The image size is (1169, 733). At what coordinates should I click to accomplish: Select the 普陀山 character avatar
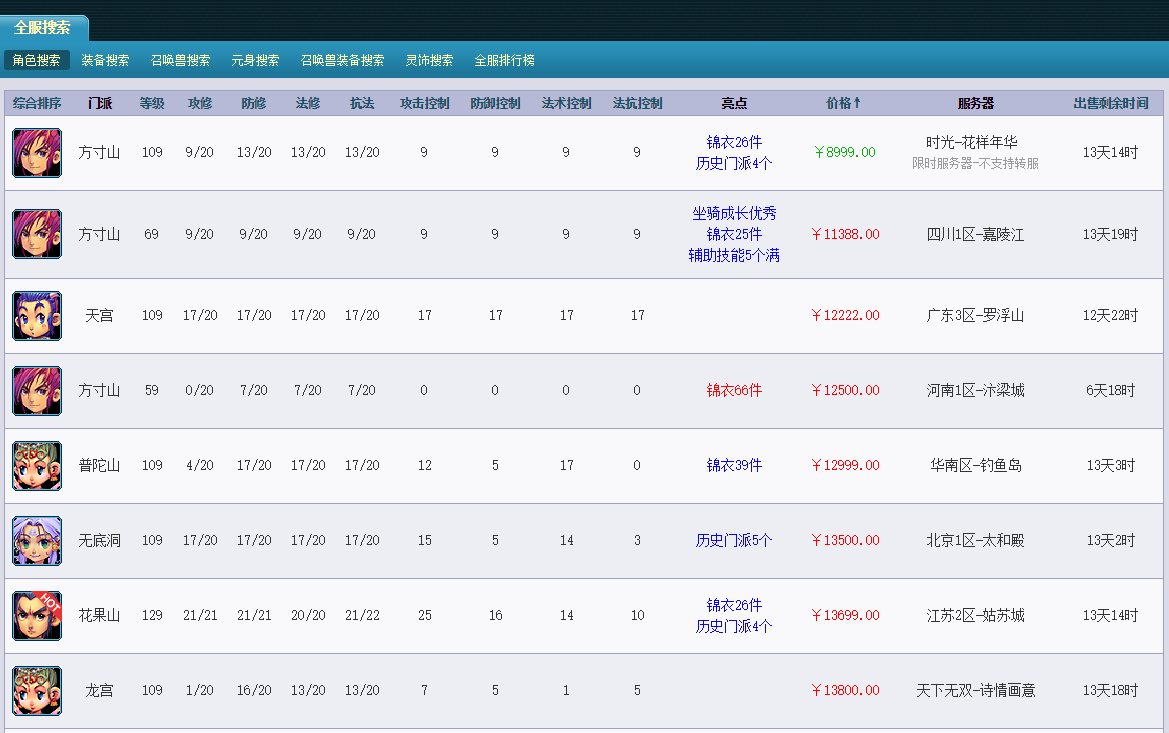[37, 466]
